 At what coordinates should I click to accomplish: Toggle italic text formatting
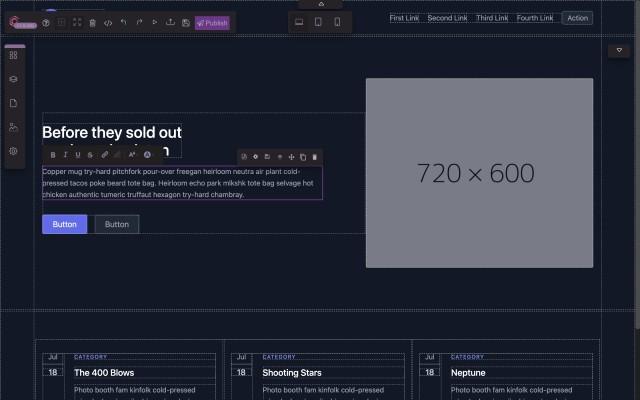coord(66,155)
